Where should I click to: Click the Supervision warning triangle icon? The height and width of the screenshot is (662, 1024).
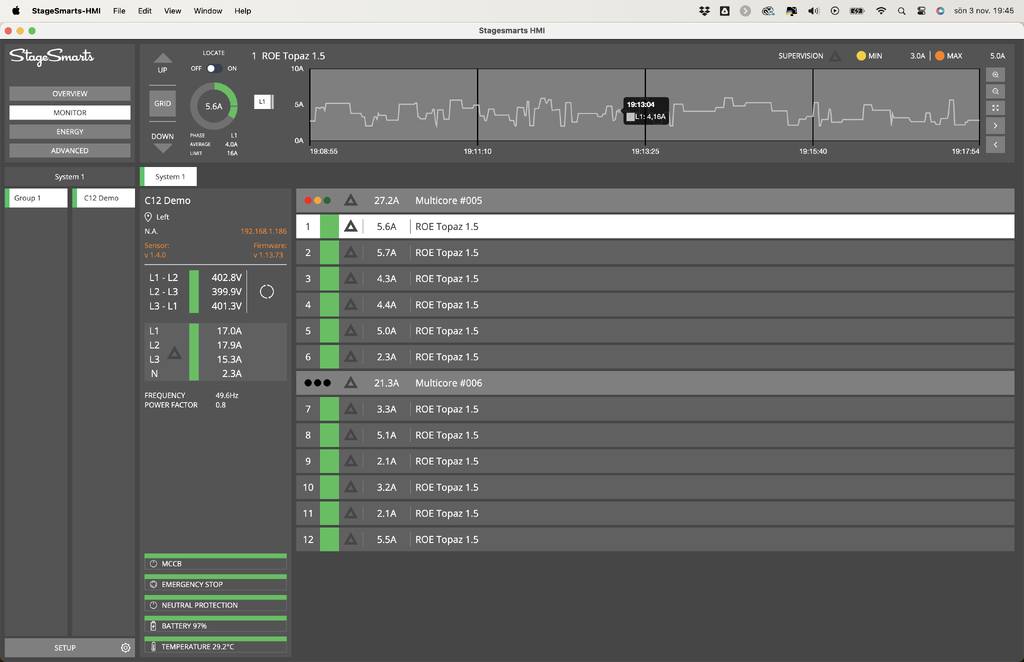tap(835, 56)
